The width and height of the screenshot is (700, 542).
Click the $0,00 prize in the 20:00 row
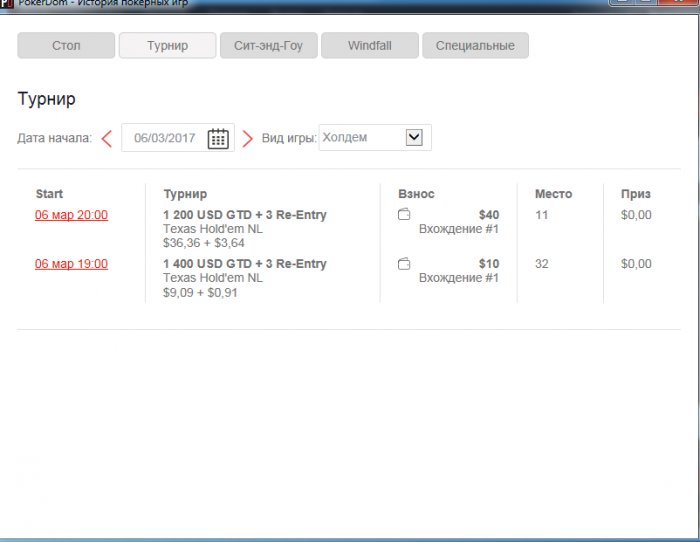pos(636,215)
